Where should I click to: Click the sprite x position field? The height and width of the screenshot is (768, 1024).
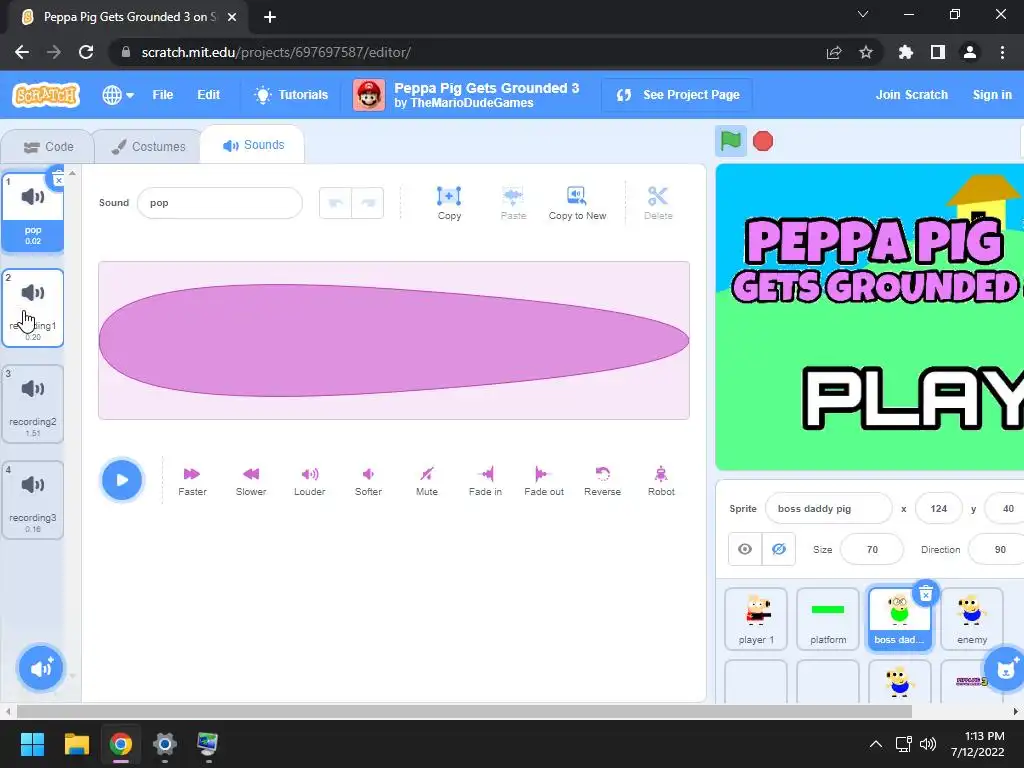coord(938,509)
